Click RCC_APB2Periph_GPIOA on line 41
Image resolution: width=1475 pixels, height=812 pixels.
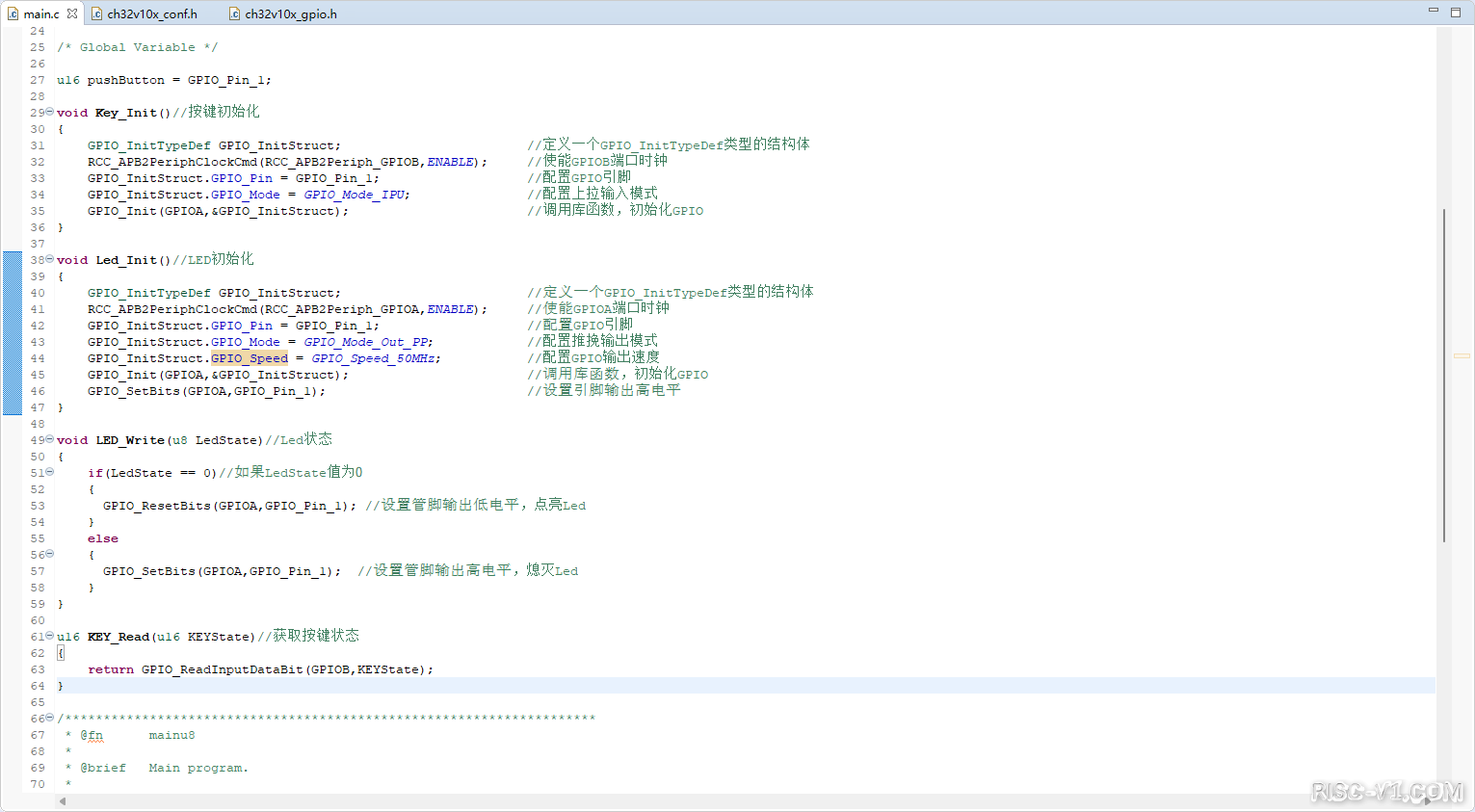[342, 309]
